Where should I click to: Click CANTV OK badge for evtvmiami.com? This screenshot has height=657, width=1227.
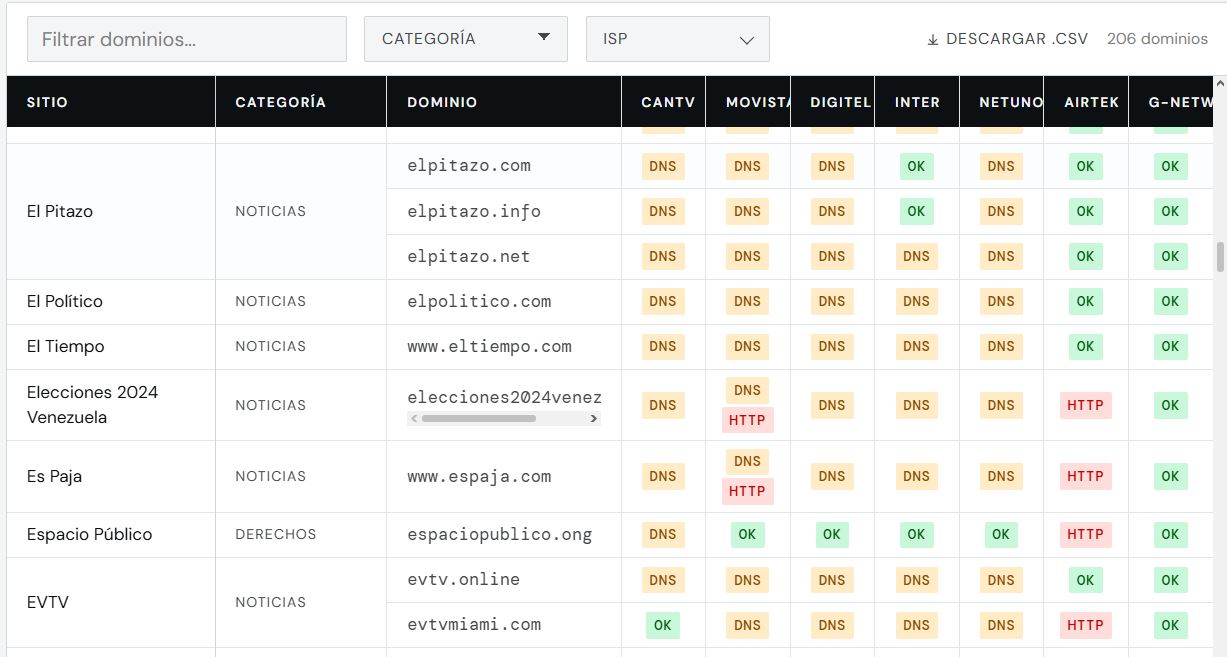click(662, 625)
